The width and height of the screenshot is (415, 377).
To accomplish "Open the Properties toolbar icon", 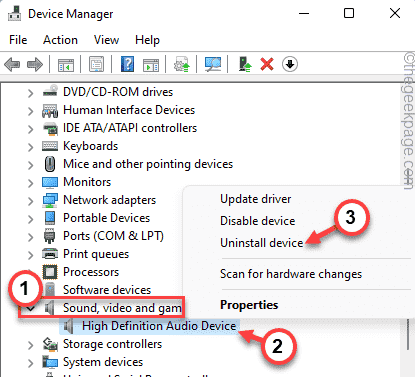I will [96, 64].
